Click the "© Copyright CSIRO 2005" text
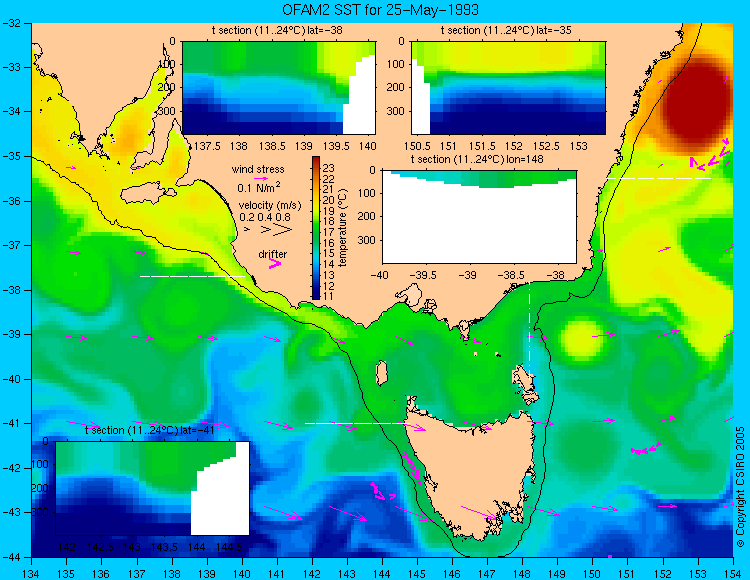Screen dimensions: 750x580 [x=740, y=487]
